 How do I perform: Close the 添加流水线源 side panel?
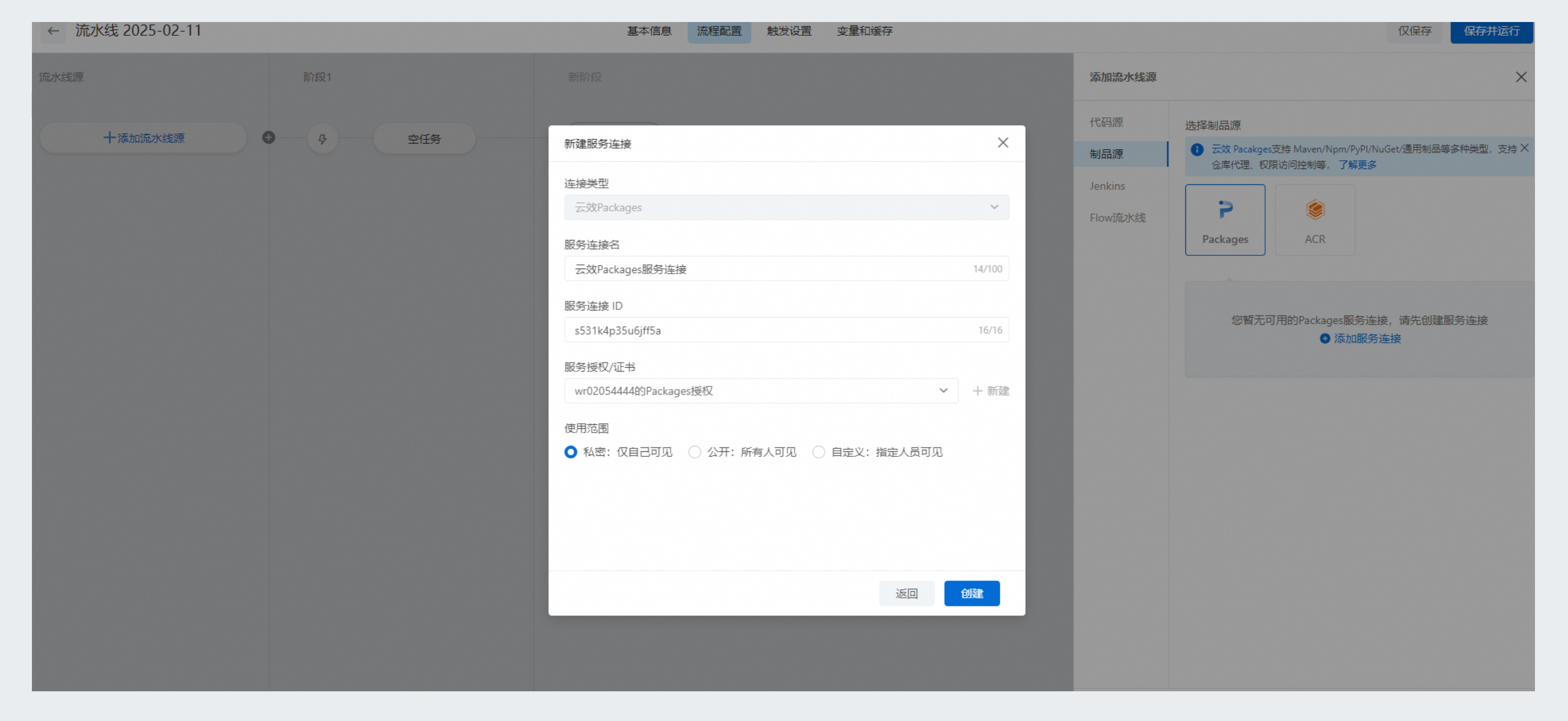1521,77
